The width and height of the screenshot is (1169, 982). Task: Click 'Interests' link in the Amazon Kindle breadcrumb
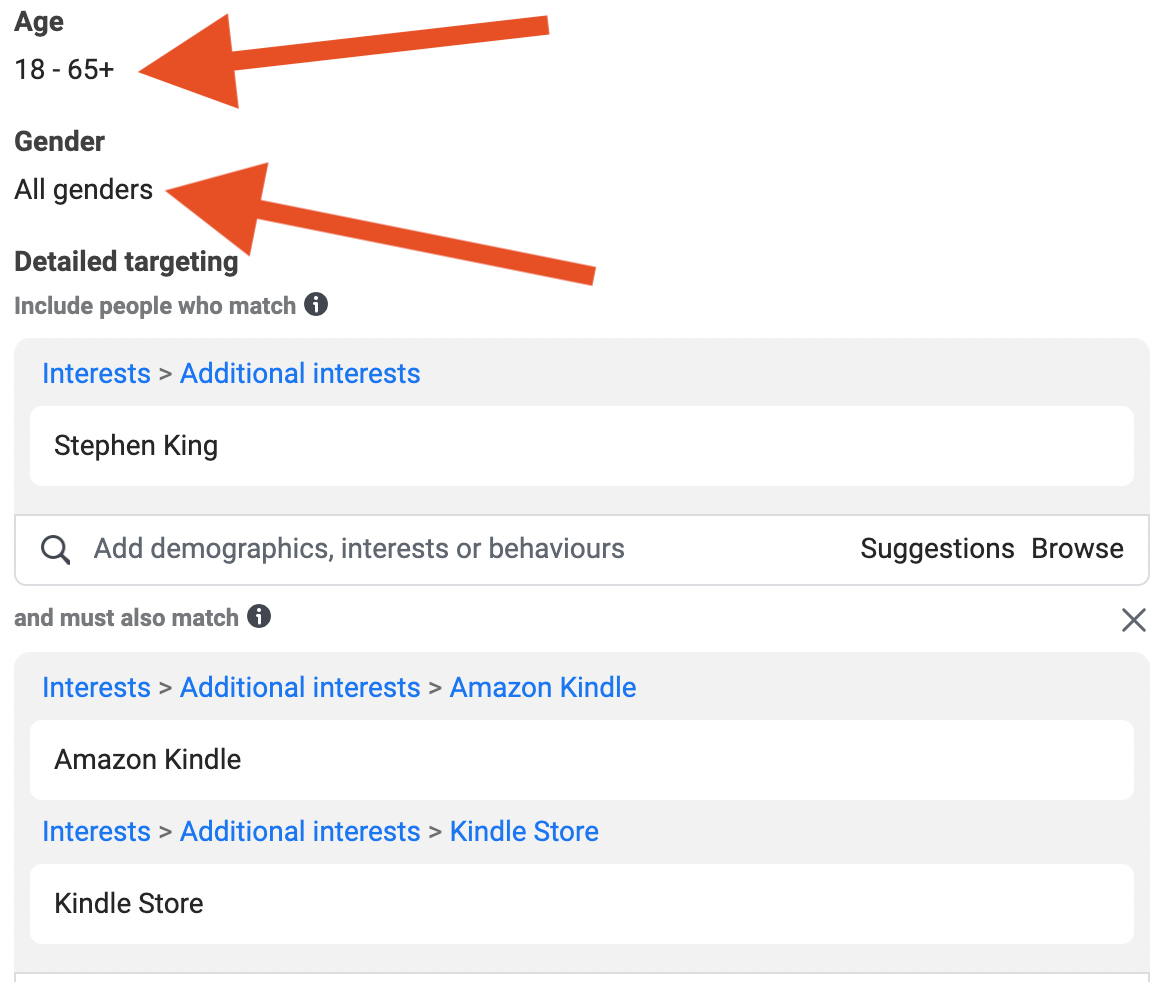pos(96,688)
